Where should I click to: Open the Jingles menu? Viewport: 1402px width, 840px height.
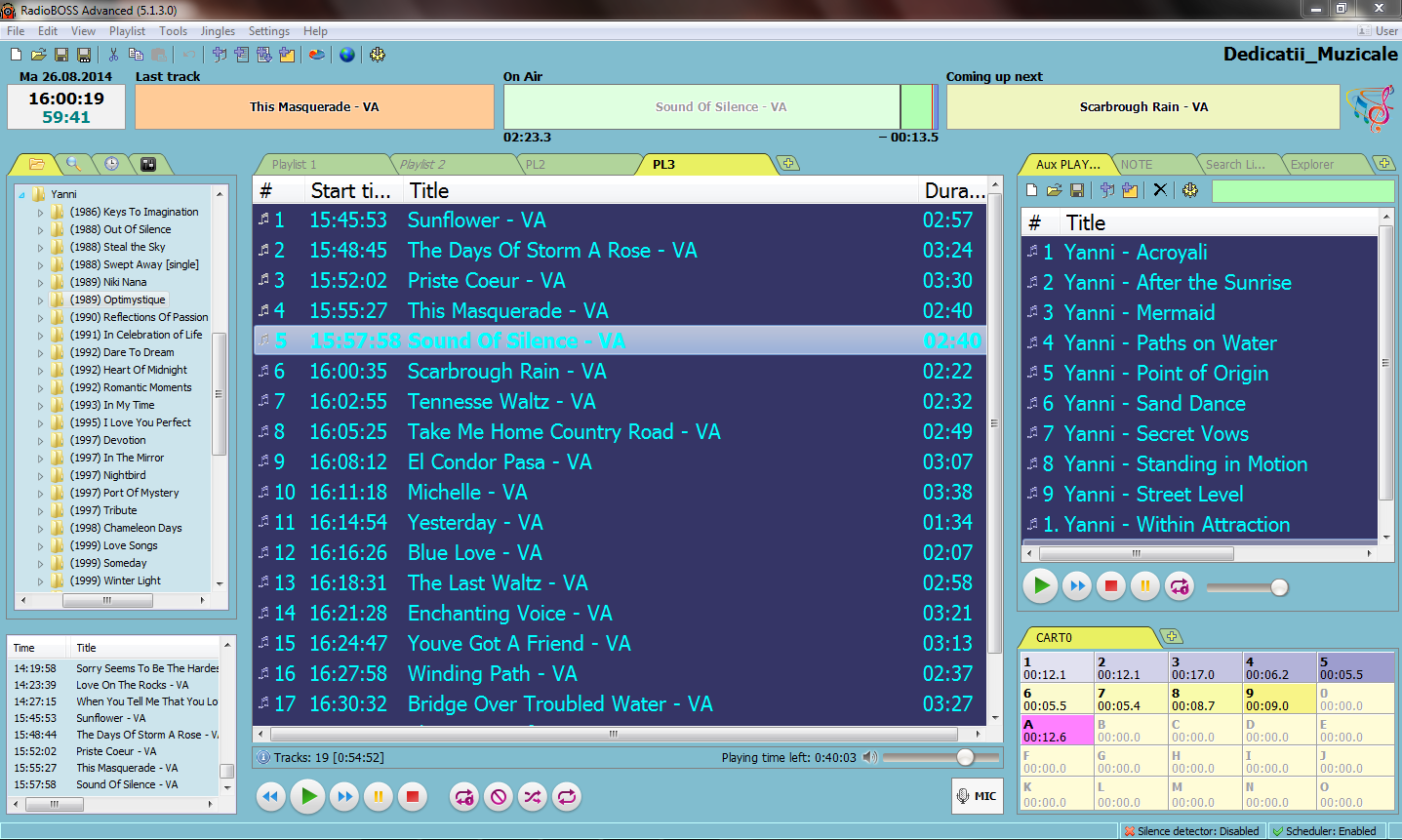pyautogui.click(x=218, y=31)
